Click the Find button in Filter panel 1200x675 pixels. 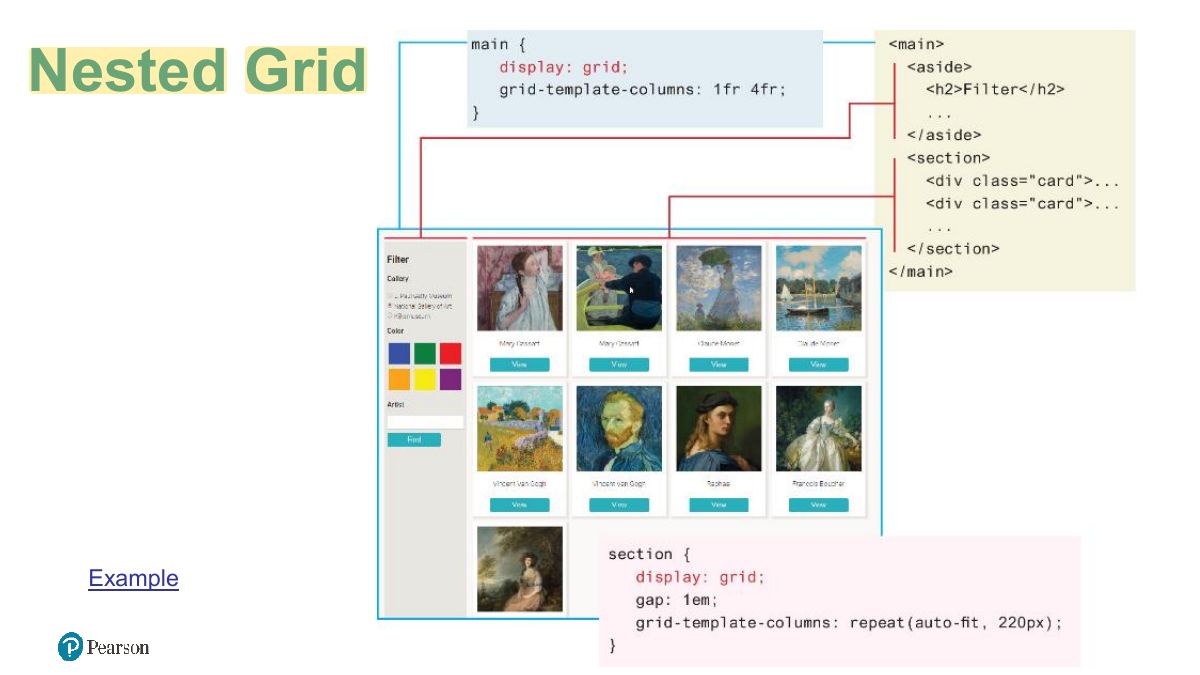coord(414,440)
